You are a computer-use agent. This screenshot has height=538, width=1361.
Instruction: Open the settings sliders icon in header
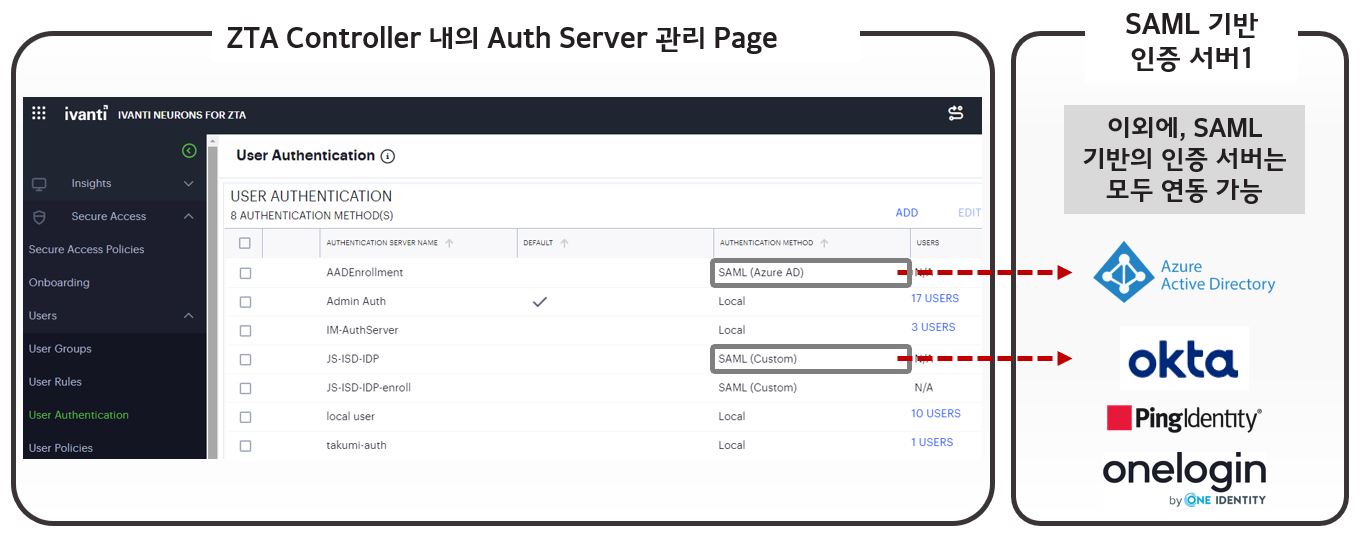click(956, 114)
